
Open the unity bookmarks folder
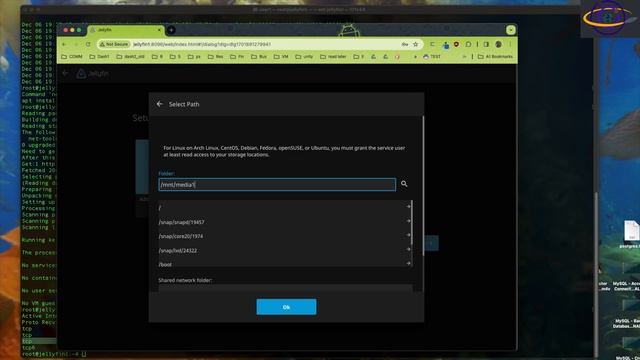(x=304, y=57)
